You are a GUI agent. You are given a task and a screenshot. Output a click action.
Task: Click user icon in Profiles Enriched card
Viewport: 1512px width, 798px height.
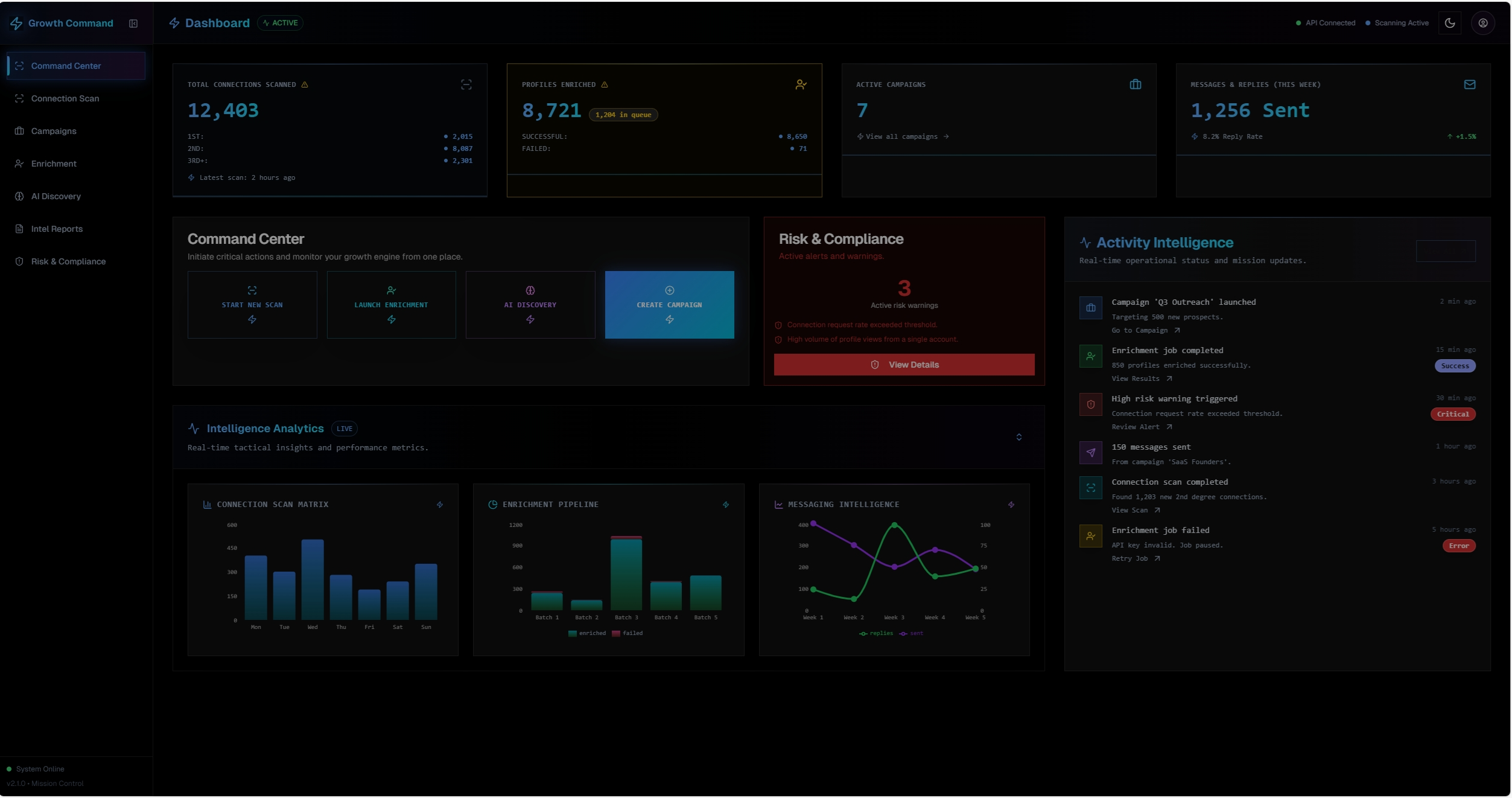[801, 85]
